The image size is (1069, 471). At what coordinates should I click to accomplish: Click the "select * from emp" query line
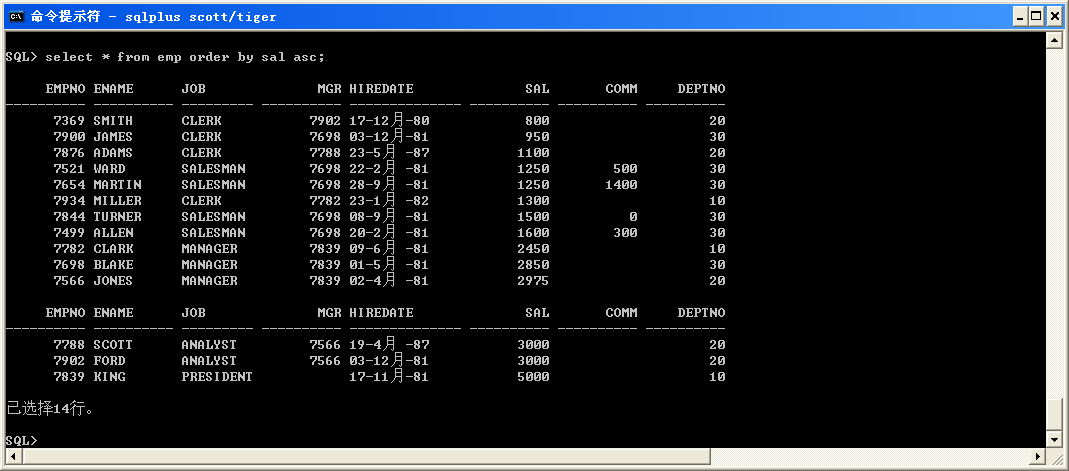185,57
